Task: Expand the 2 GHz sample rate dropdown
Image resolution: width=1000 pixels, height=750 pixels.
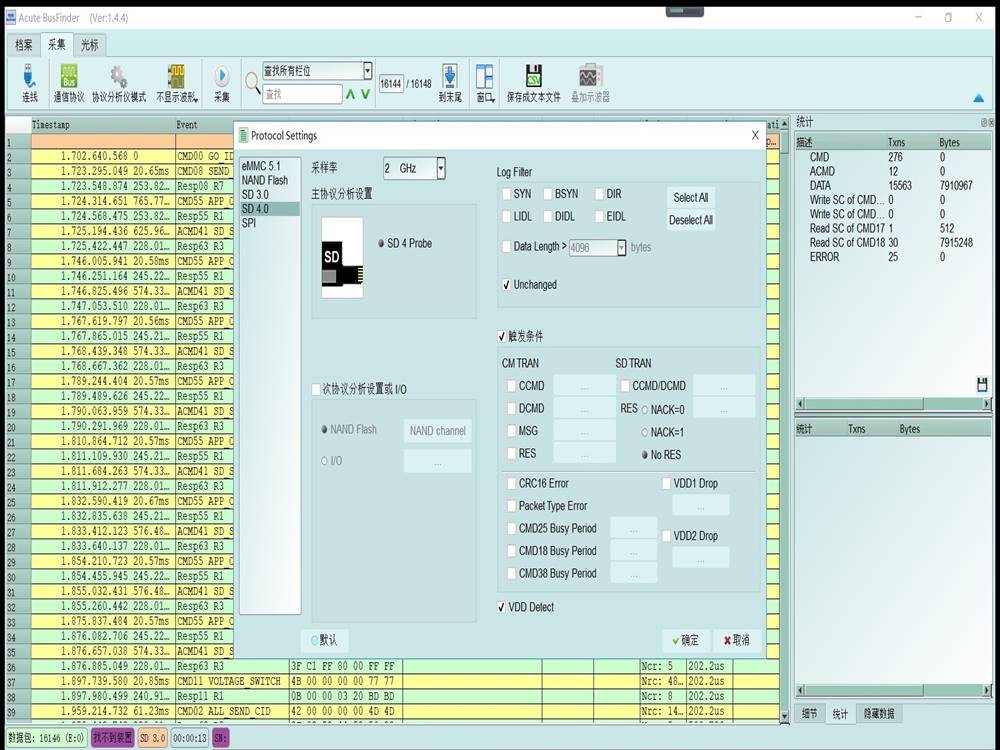Action: point(440,169)
